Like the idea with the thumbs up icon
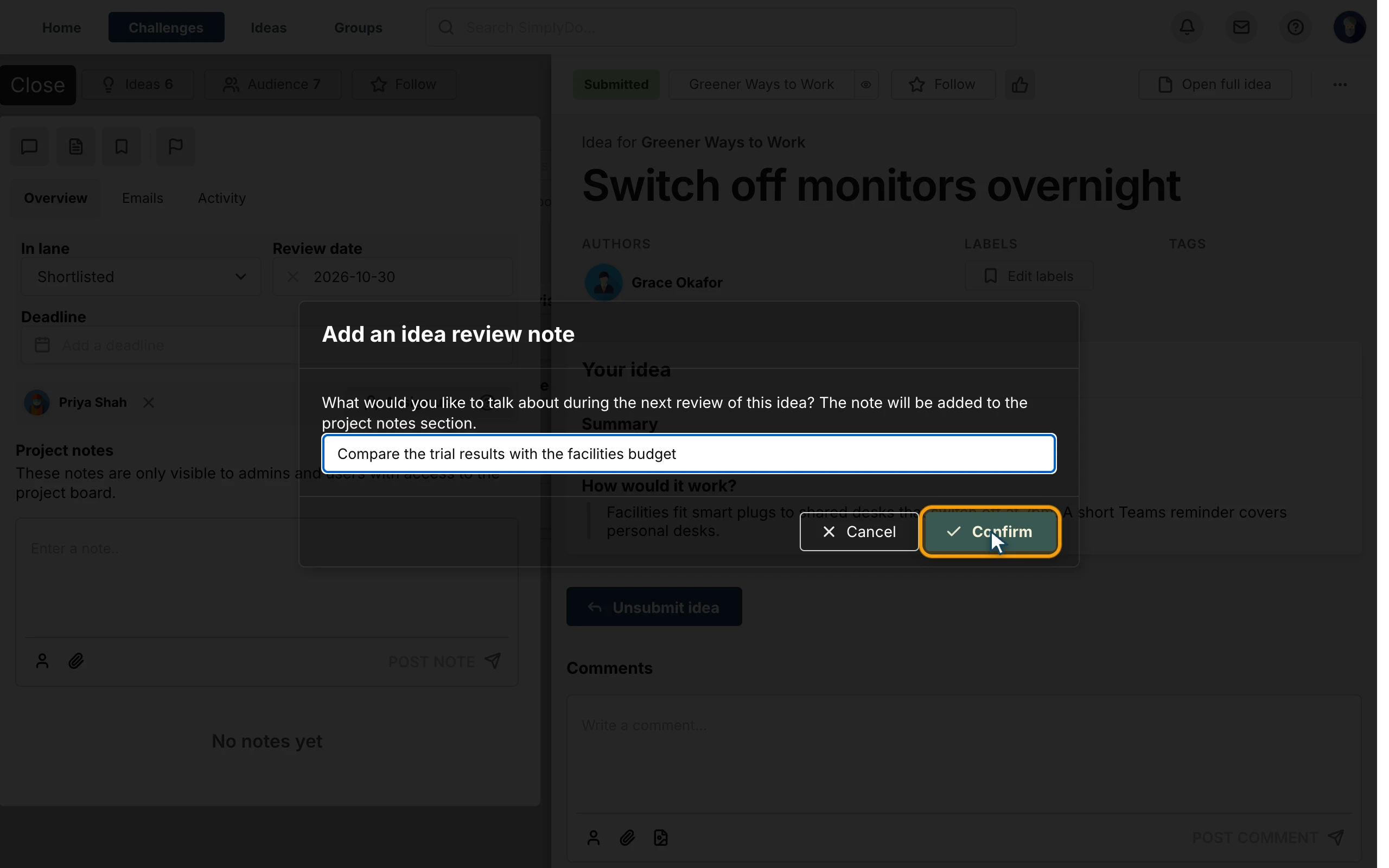Image resolution: width=1389 pixels, height=868 pixels. point(1020,85)
